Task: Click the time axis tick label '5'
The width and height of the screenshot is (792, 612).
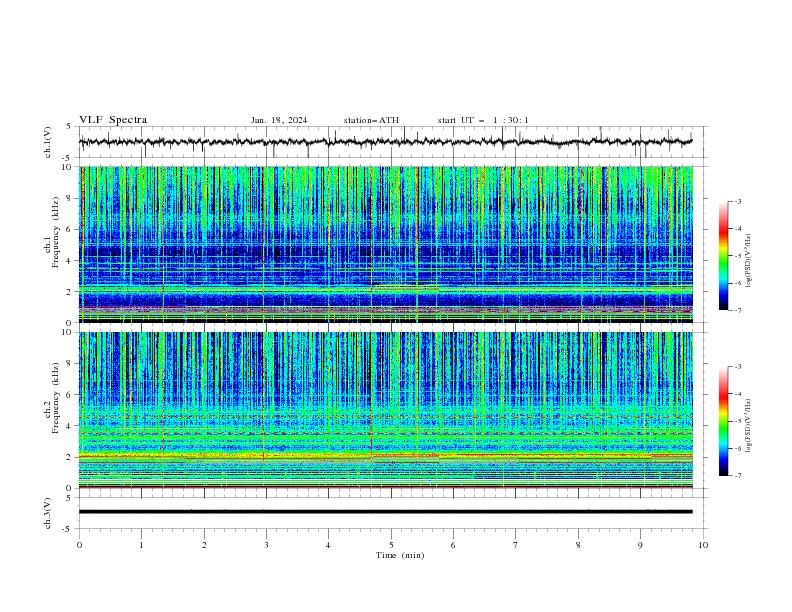Action: point(391,545)
